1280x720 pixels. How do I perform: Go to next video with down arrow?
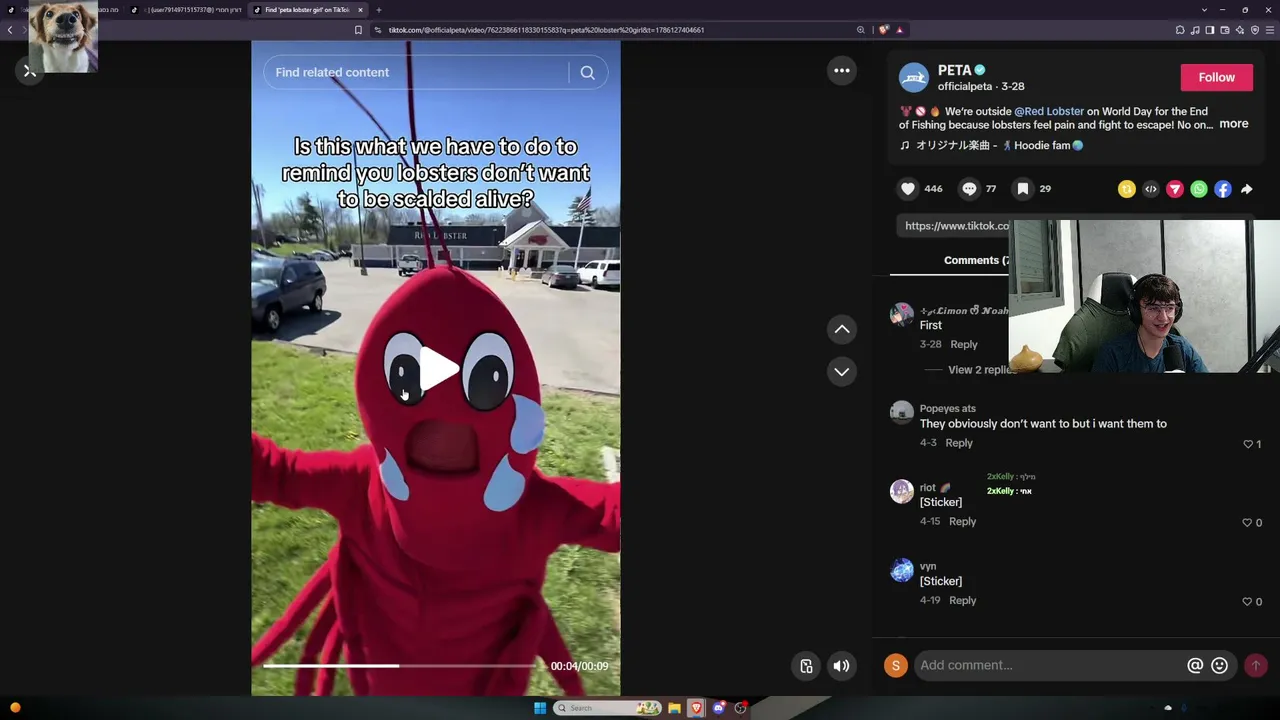coord(842,371)
